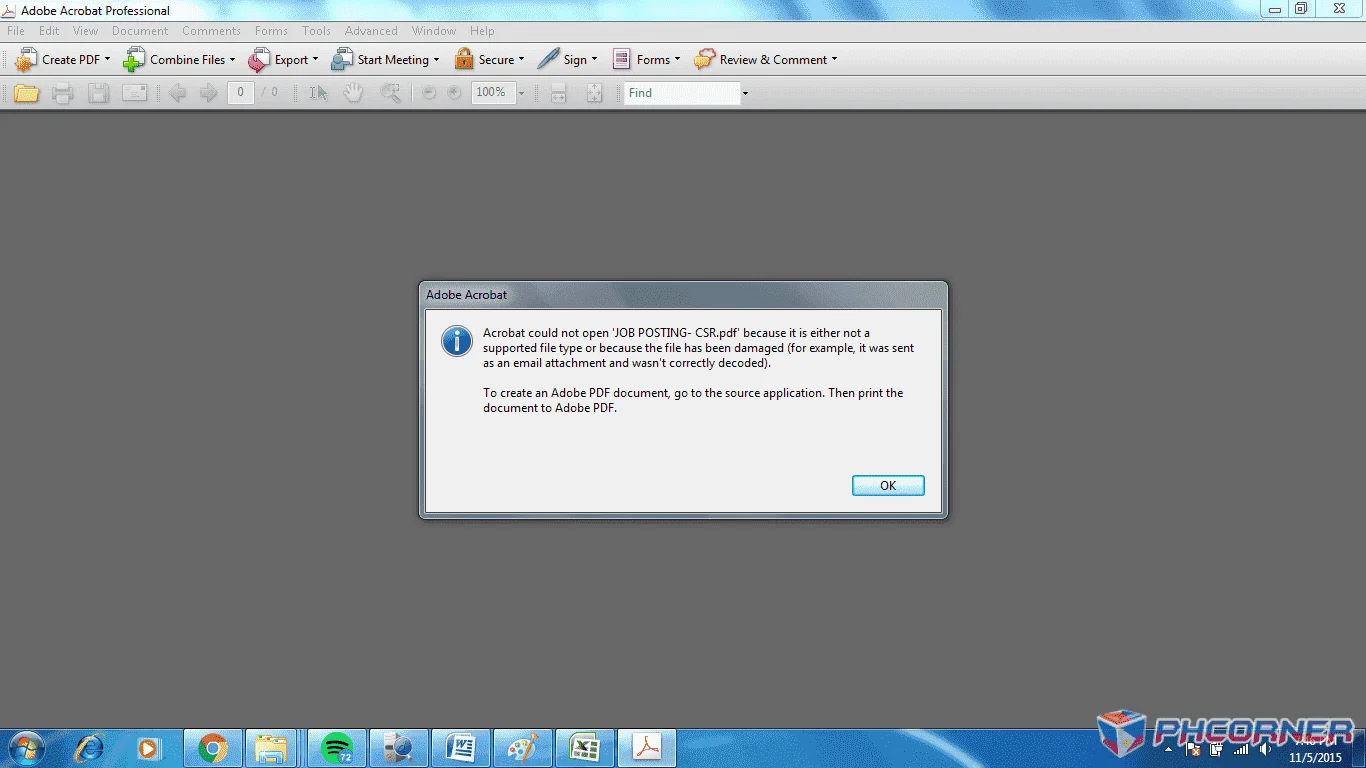This screenshot has height=768, width=1366.
Task: Click the Show Desktop strip on taskbar
Action: point(1360,748)
